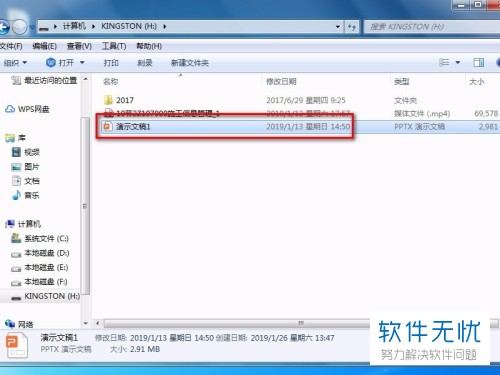The image size is (500, 375).
Task: Open the 编辑(E) menu
Action: (x=44, y=46)
